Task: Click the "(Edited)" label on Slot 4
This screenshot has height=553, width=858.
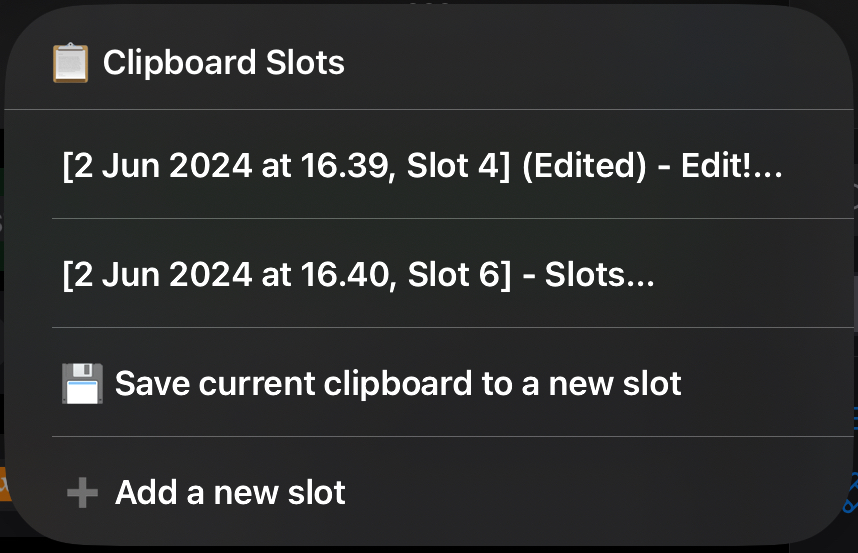Action: (x=584, y=165)
